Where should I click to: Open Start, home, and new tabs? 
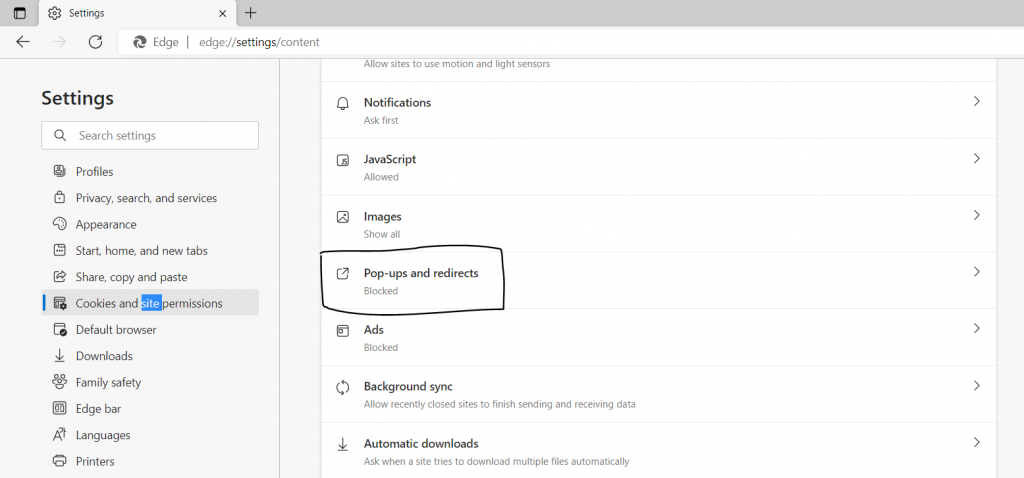pyautogui.click(x=141, y=251)
